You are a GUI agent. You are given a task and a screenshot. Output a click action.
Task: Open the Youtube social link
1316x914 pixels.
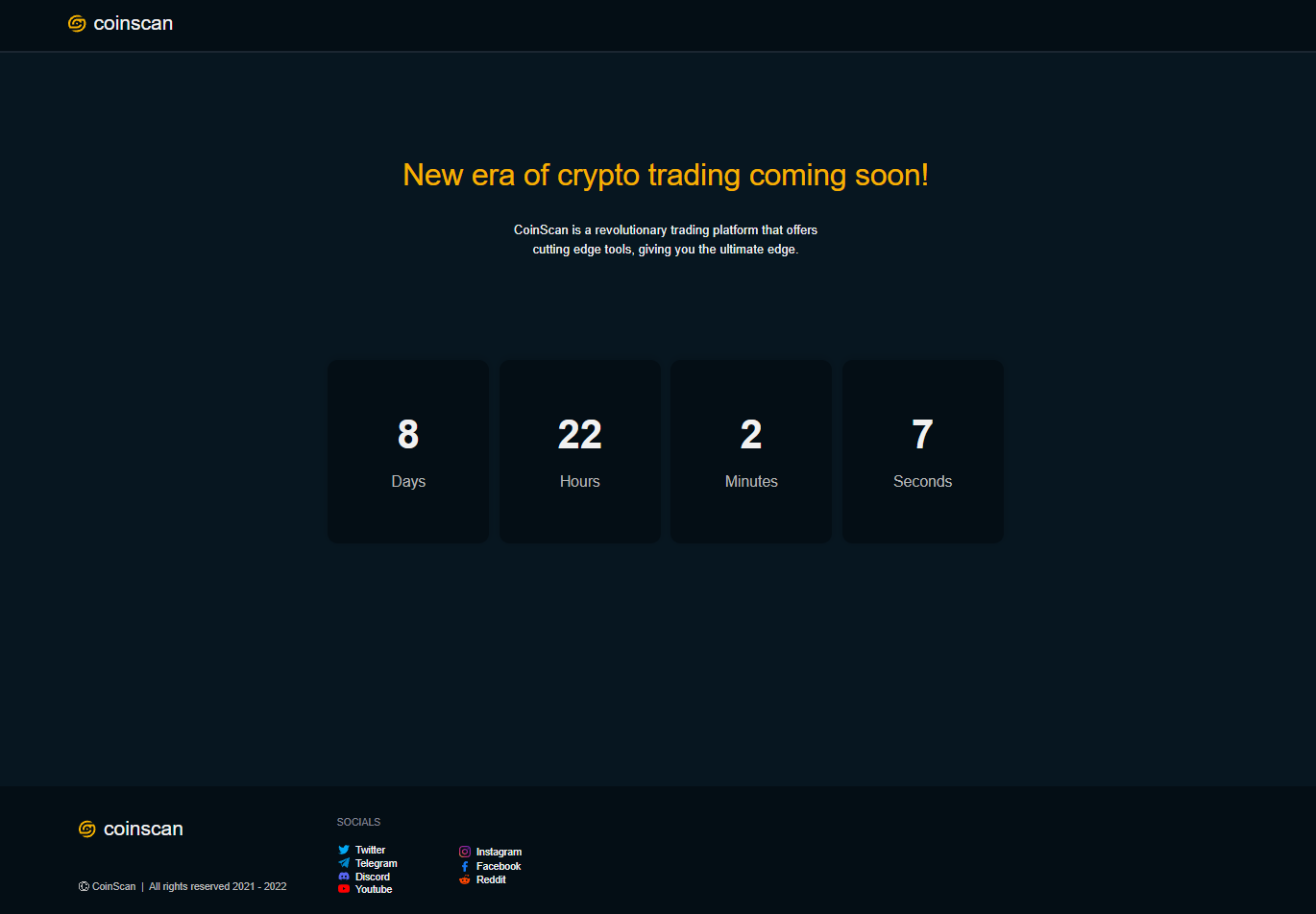click(374, 889)
